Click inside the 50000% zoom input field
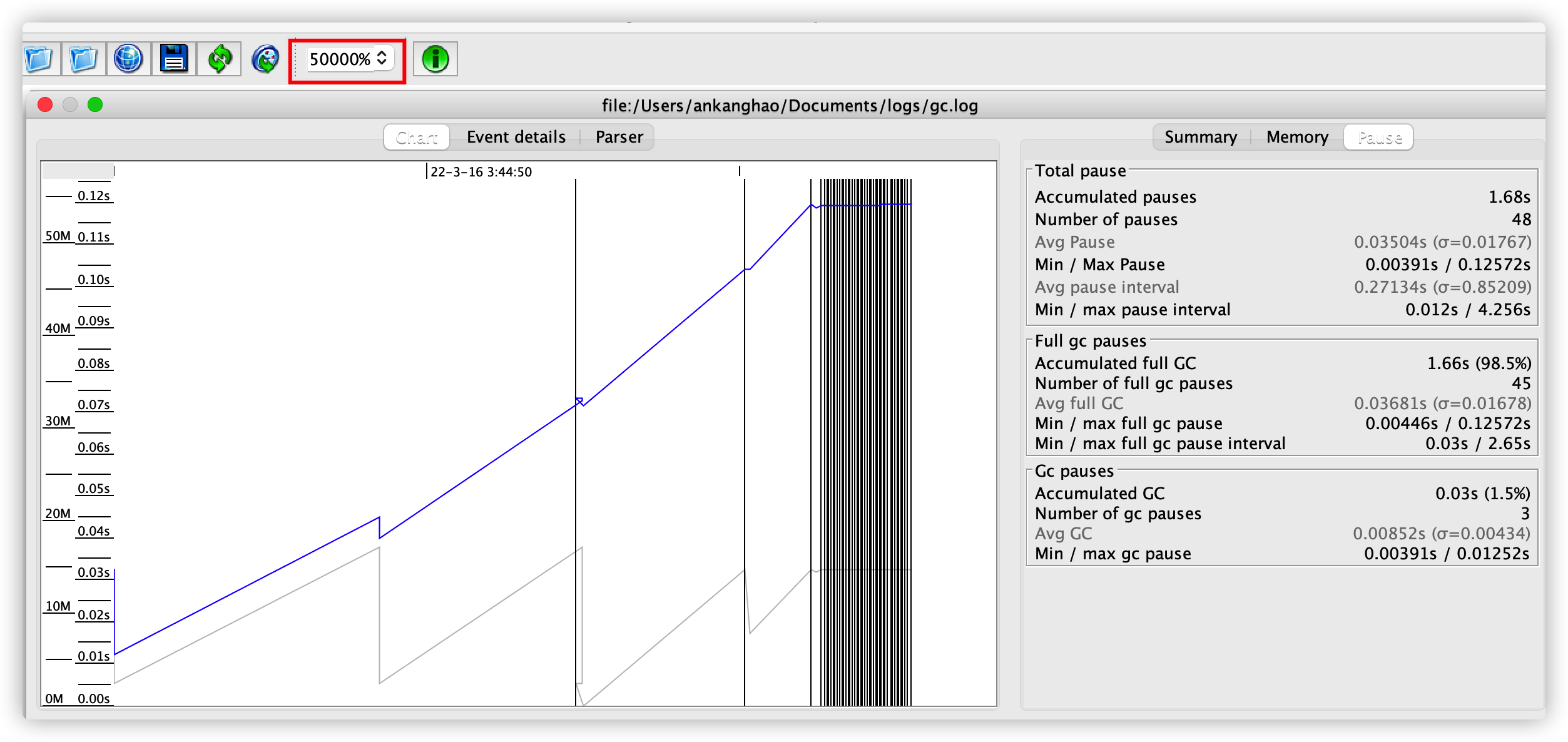Viewport: 1568px width, 742px height. click(x=341, y=59)
